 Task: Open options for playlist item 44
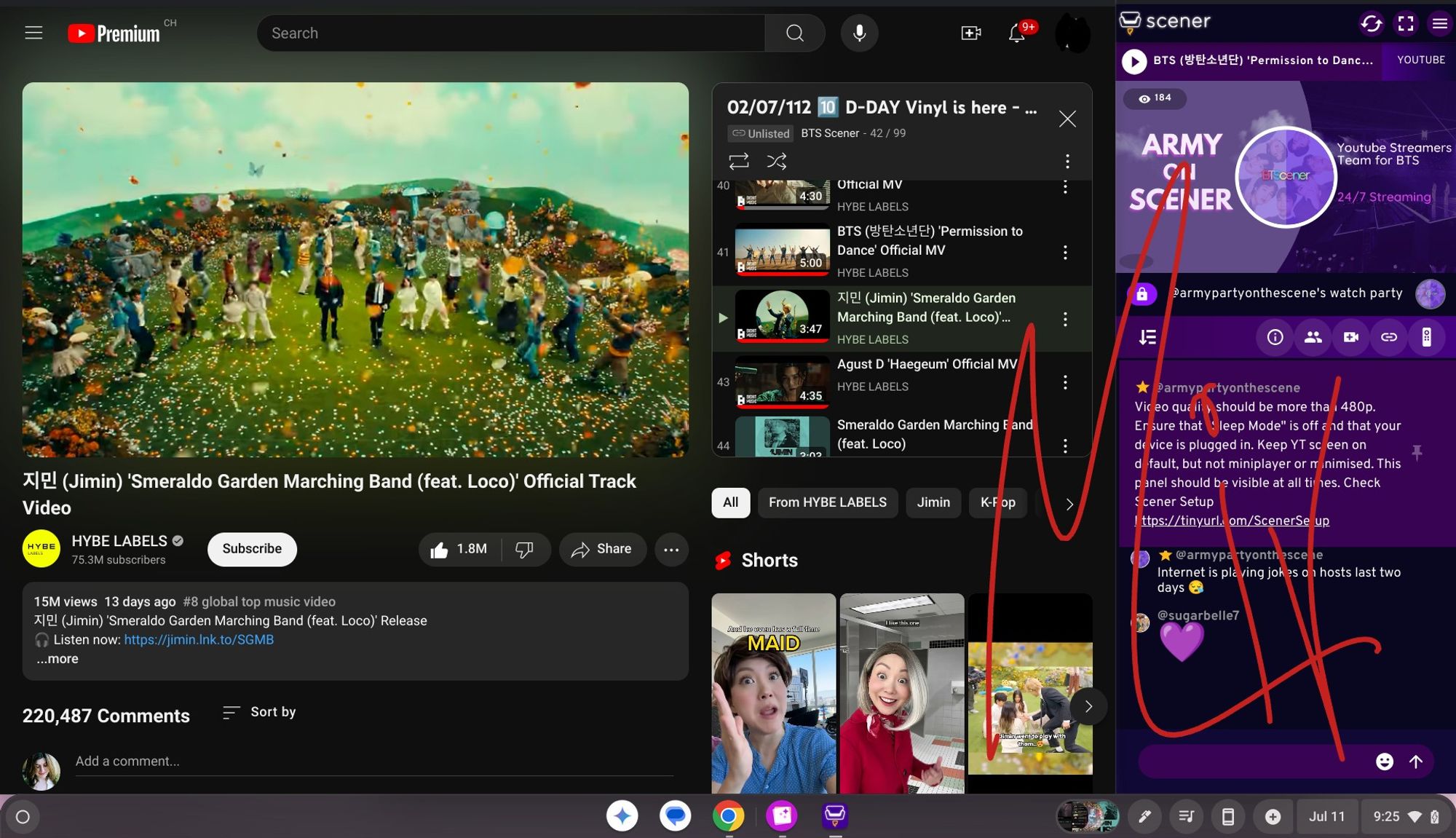[1065, 446]
